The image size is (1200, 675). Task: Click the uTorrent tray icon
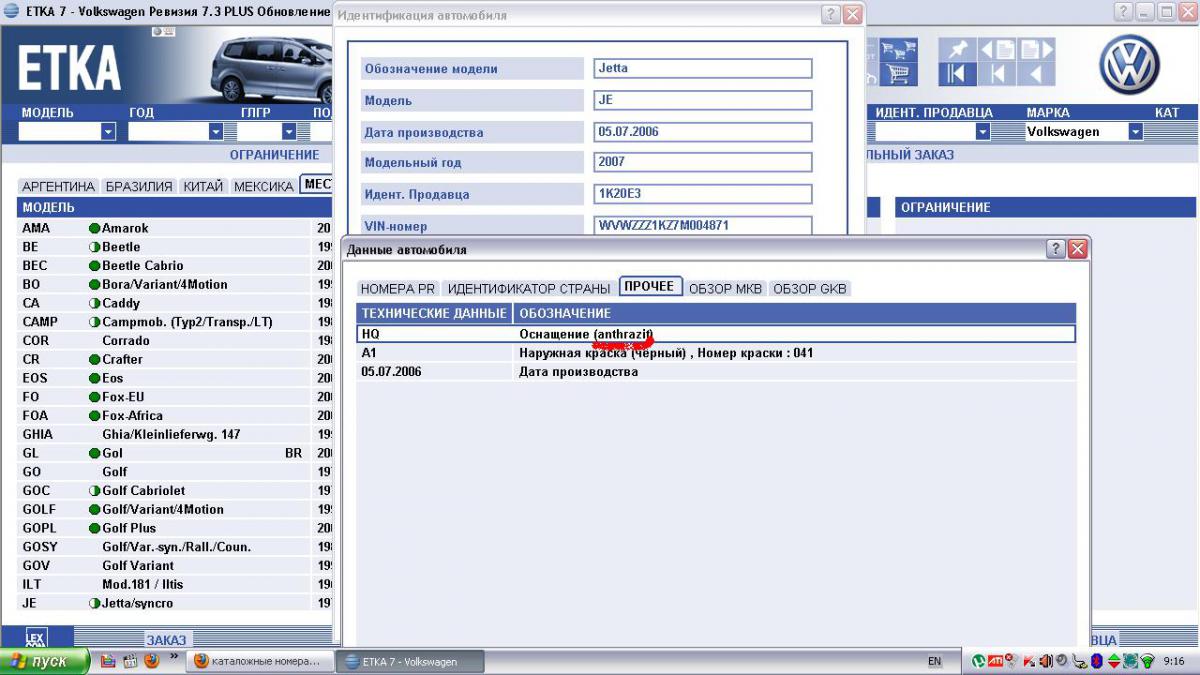point(979,661)
